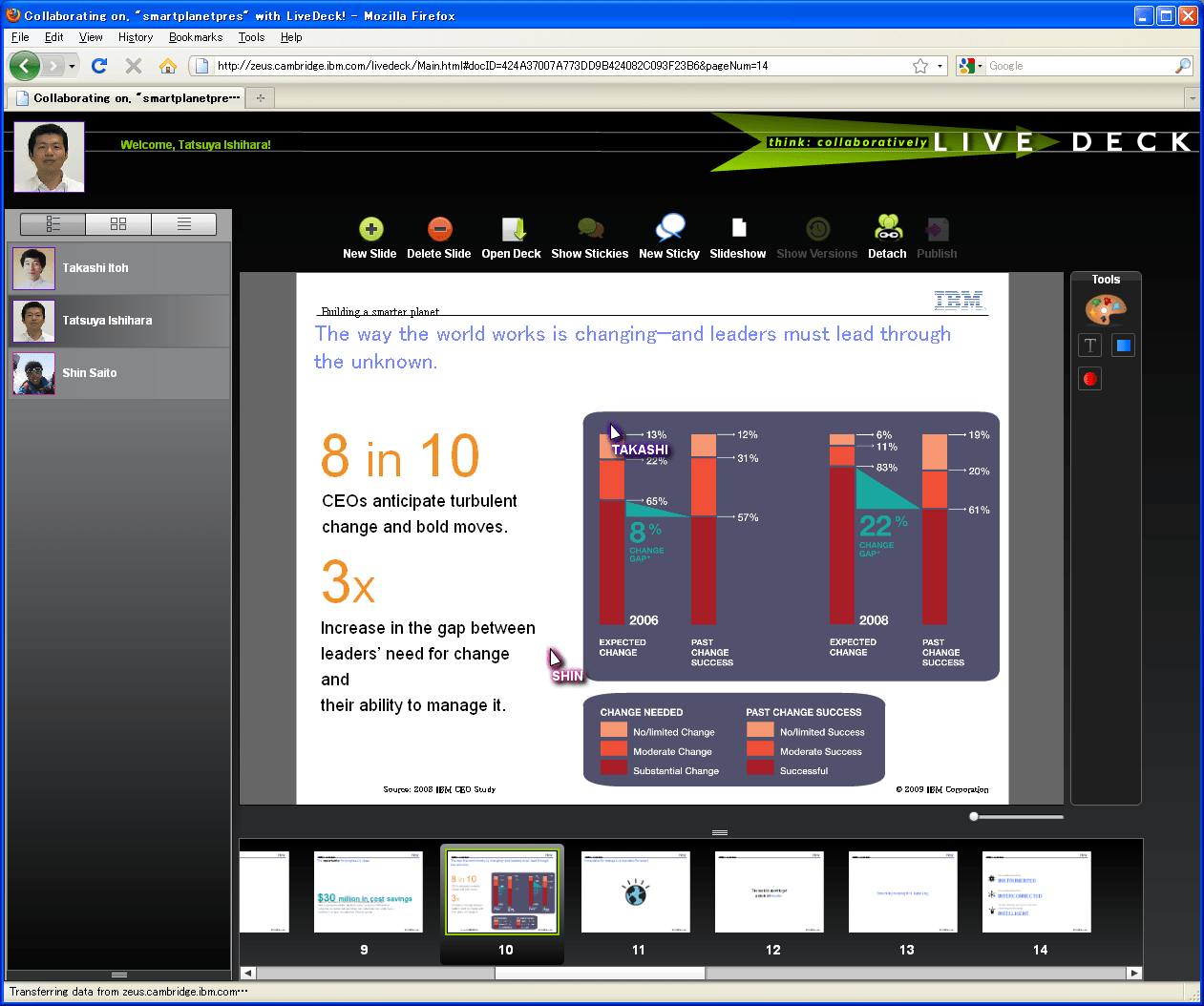
Task: Go forward with the browser forward arrow
Action: tap(53, 66)
